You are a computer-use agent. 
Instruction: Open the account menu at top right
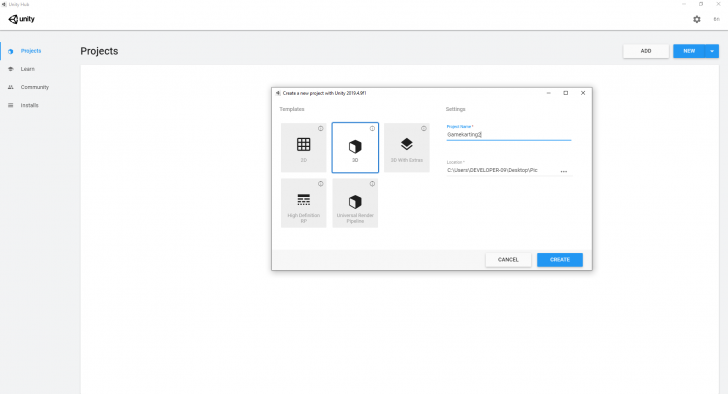[x=716, y=19]
